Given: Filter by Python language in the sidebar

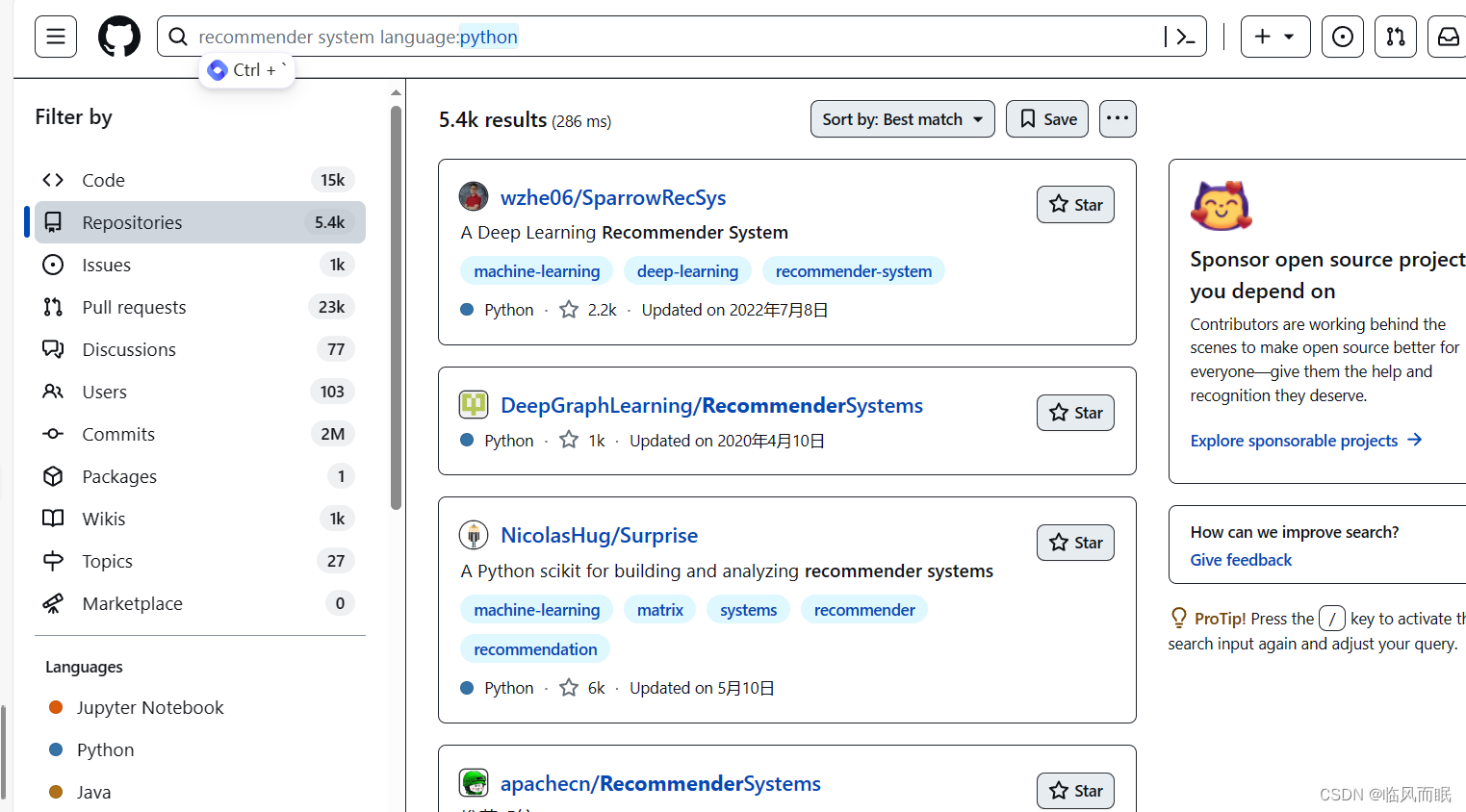Looking at the screenshot, I should [x=106, y=749].
